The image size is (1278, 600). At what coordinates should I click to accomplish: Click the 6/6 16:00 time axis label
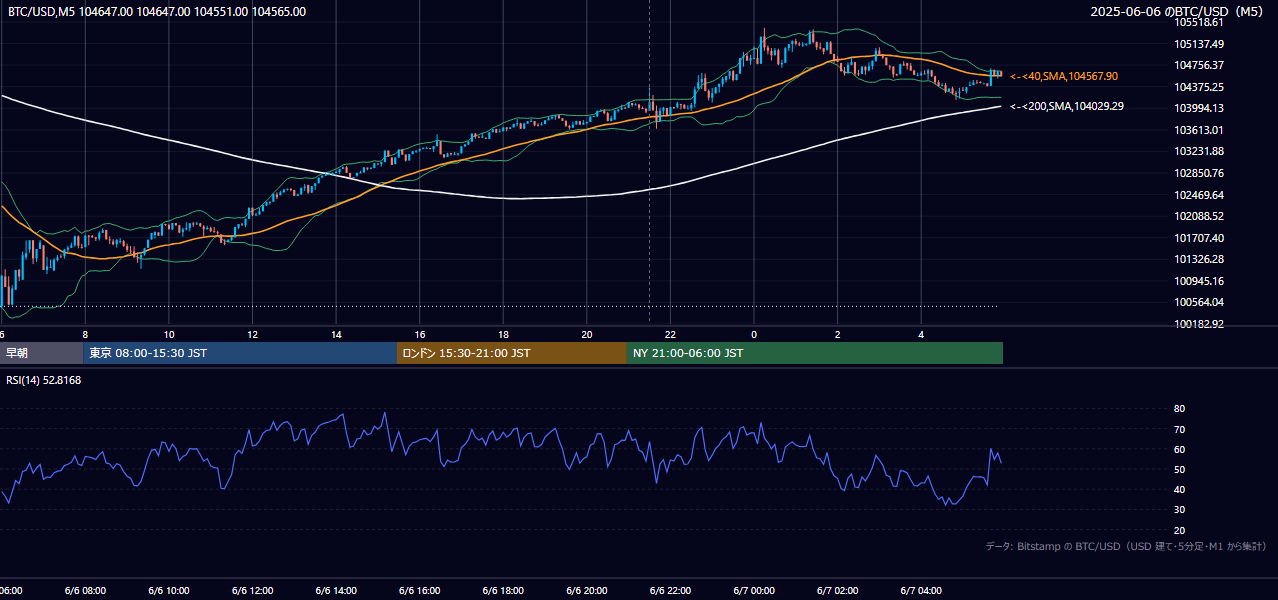420,591
